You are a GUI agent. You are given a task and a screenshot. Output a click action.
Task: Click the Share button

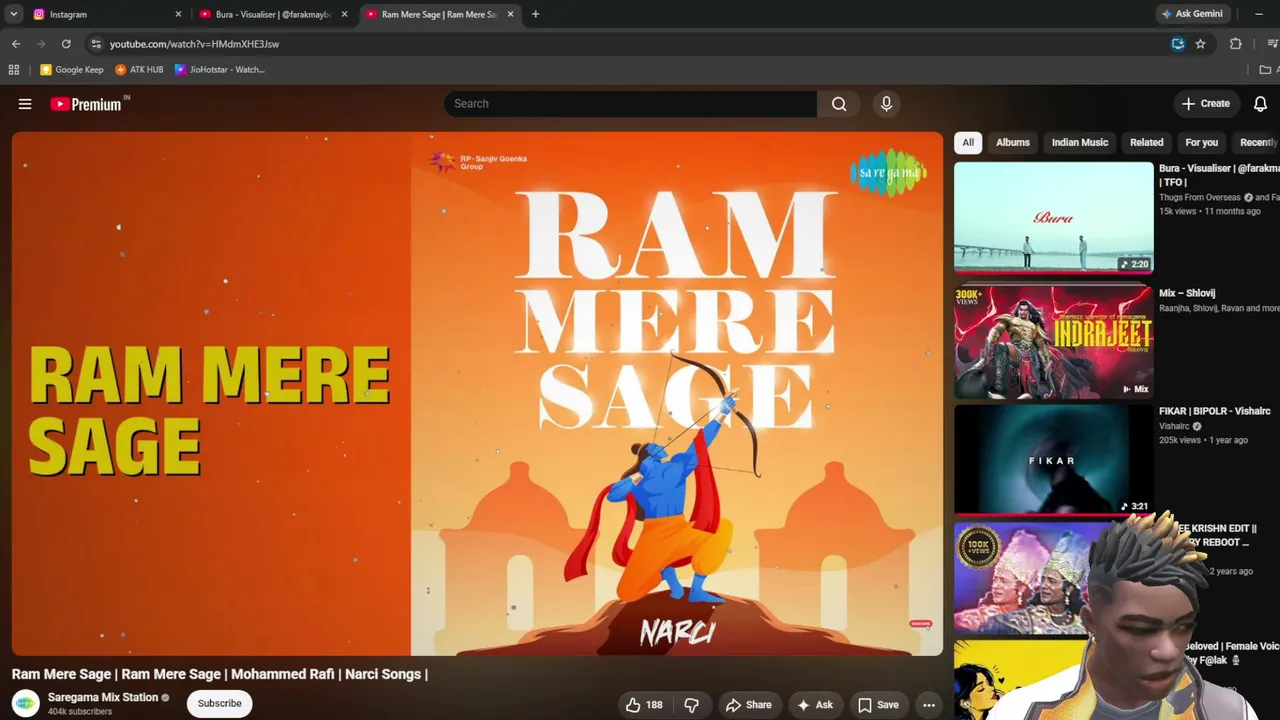click(749, 705)
